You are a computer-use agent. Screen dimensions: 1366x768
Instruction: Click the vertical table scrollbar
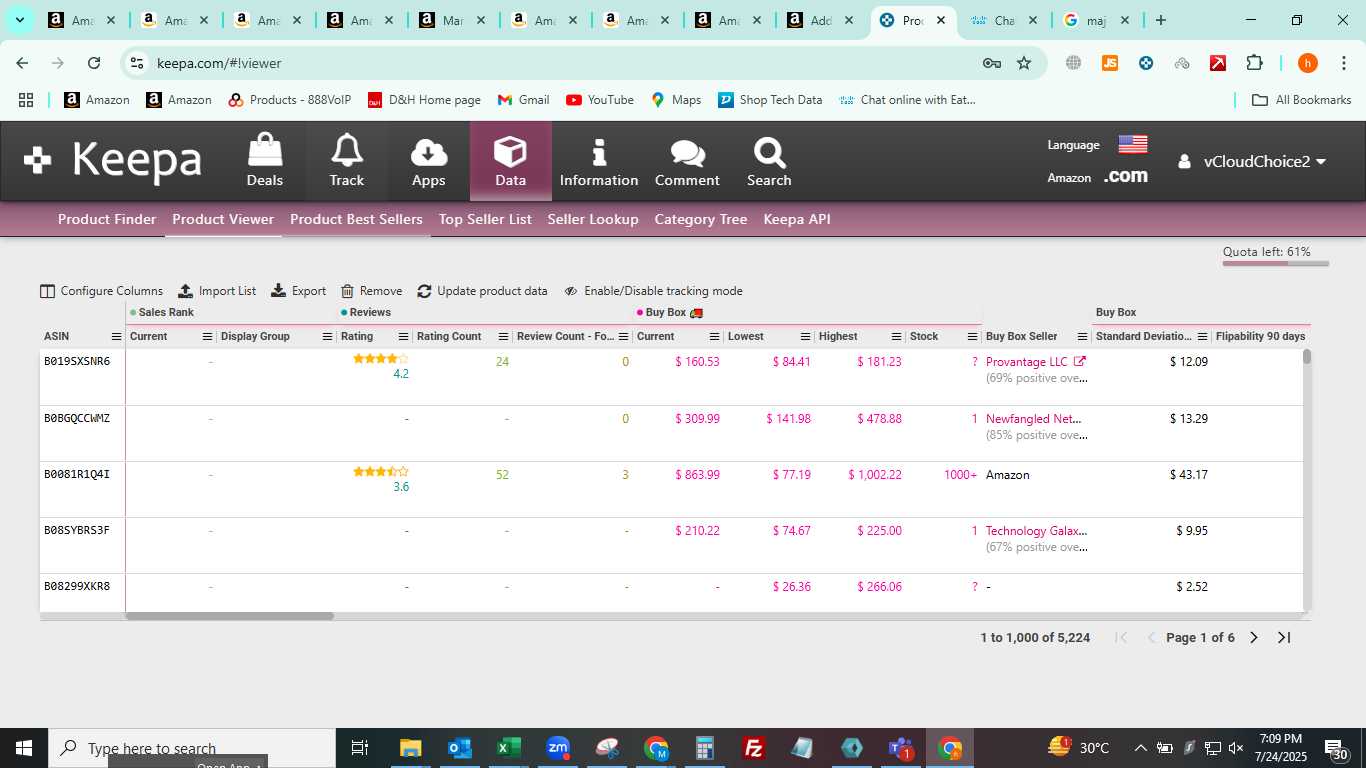[1307, 356]
